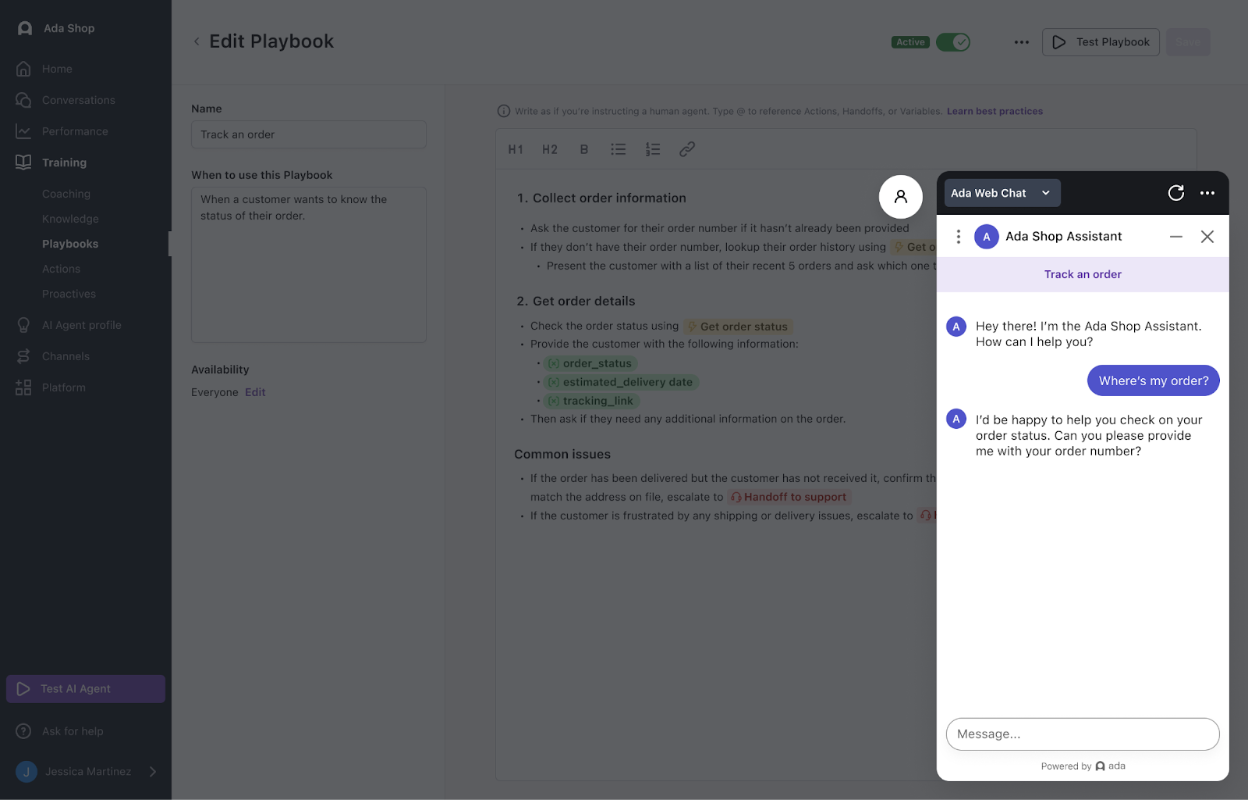Expand the Jessica Martinez account menu
Viewport: 1248px width, 800px height.
click(153, 771)
